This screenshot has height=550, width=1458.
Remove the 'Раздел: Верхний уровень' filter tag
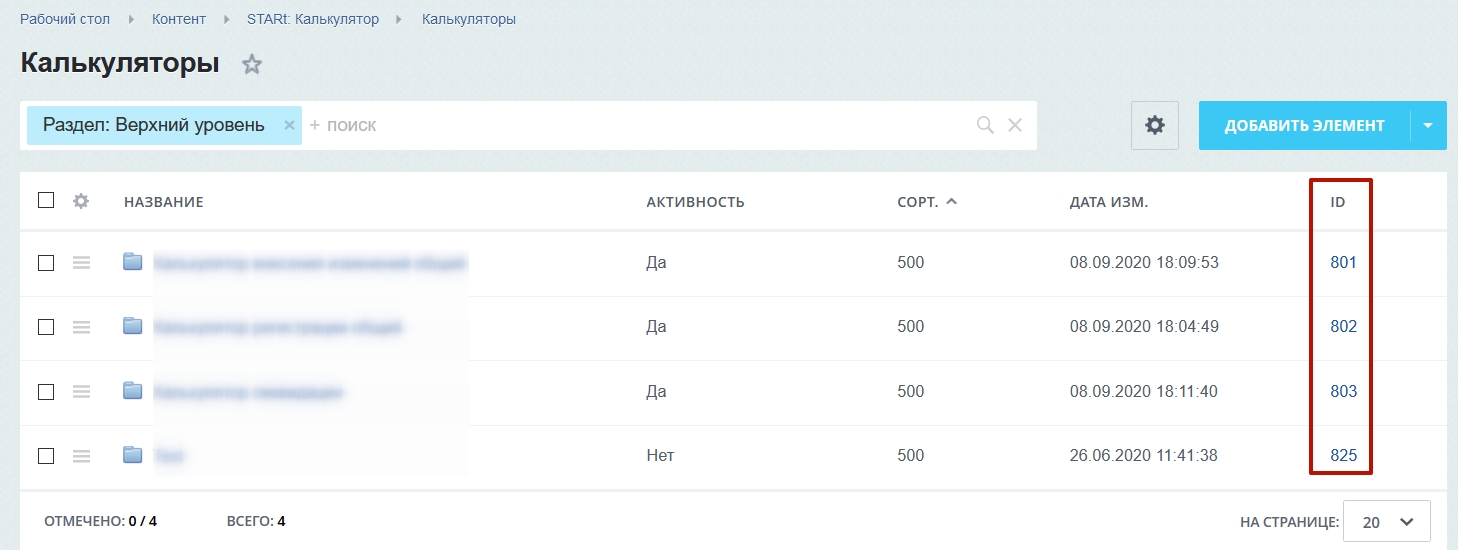[x=289, y=125]
